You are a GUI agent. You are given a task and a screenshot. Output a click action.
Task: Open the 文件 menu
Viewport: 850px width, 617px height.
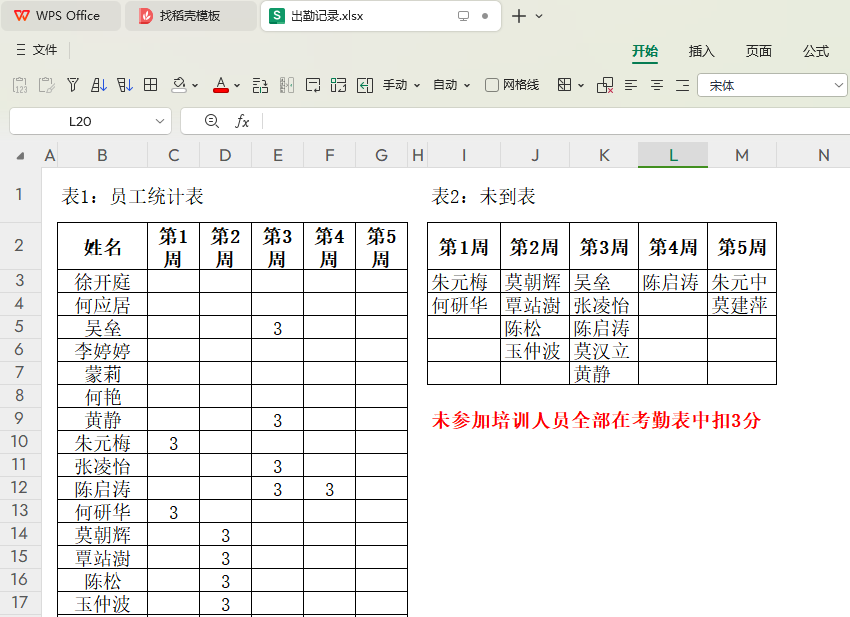tap(36, 50)
